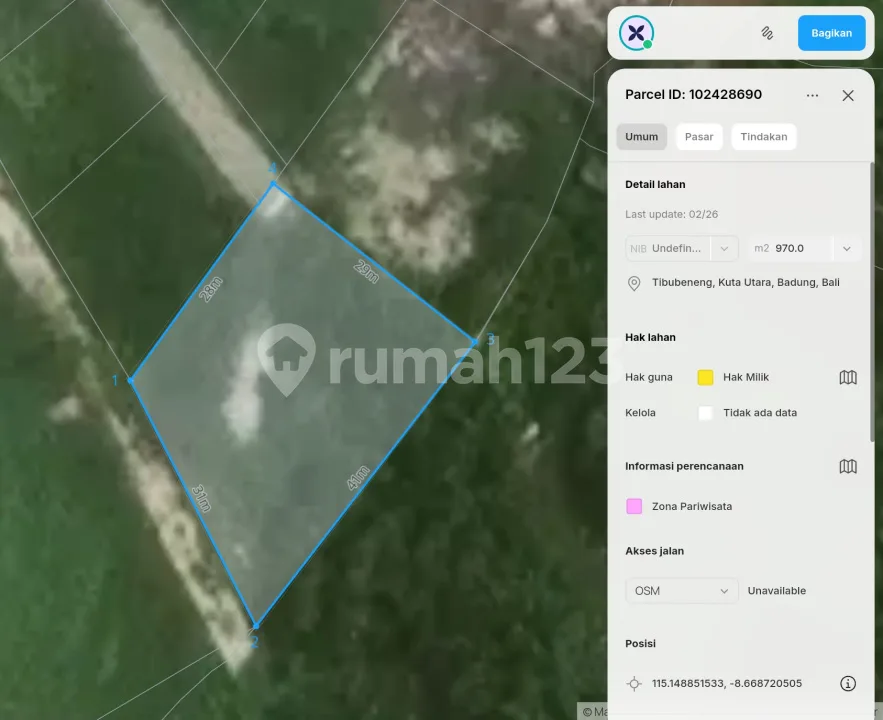Click the Zona Pariwisata label
This screenshot has height=720, width=883.
click(x=692, y=506)
